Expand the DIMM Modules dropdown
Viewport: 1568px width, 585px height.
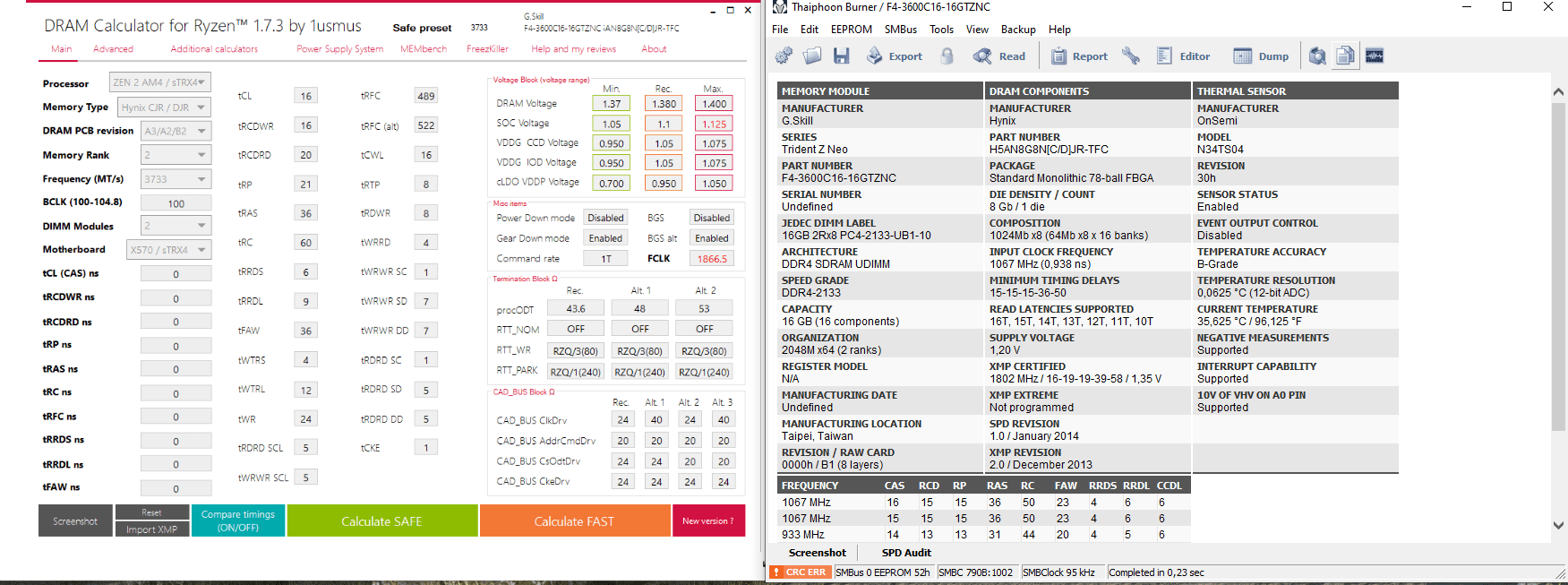(x=176, y=226)
